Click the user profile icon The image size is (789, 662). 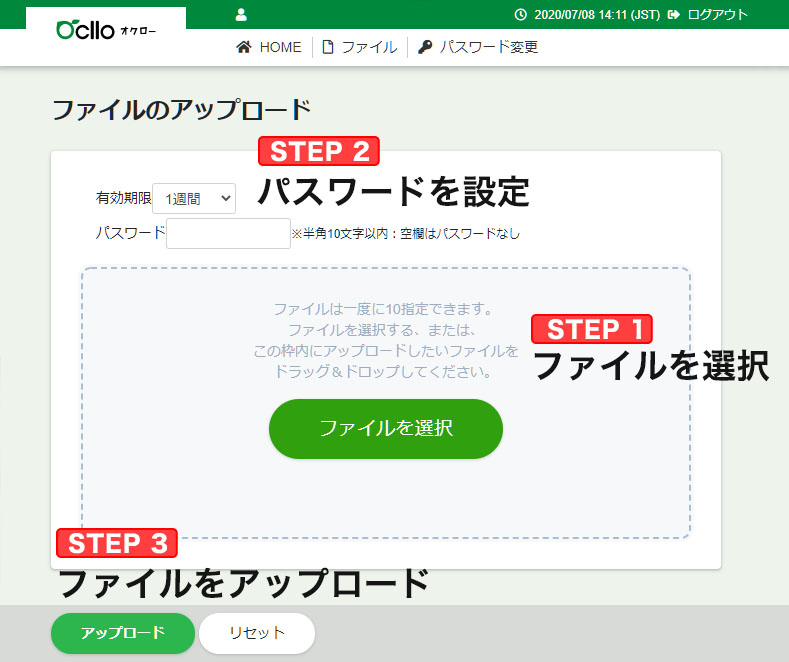click(x=241, y=15)
